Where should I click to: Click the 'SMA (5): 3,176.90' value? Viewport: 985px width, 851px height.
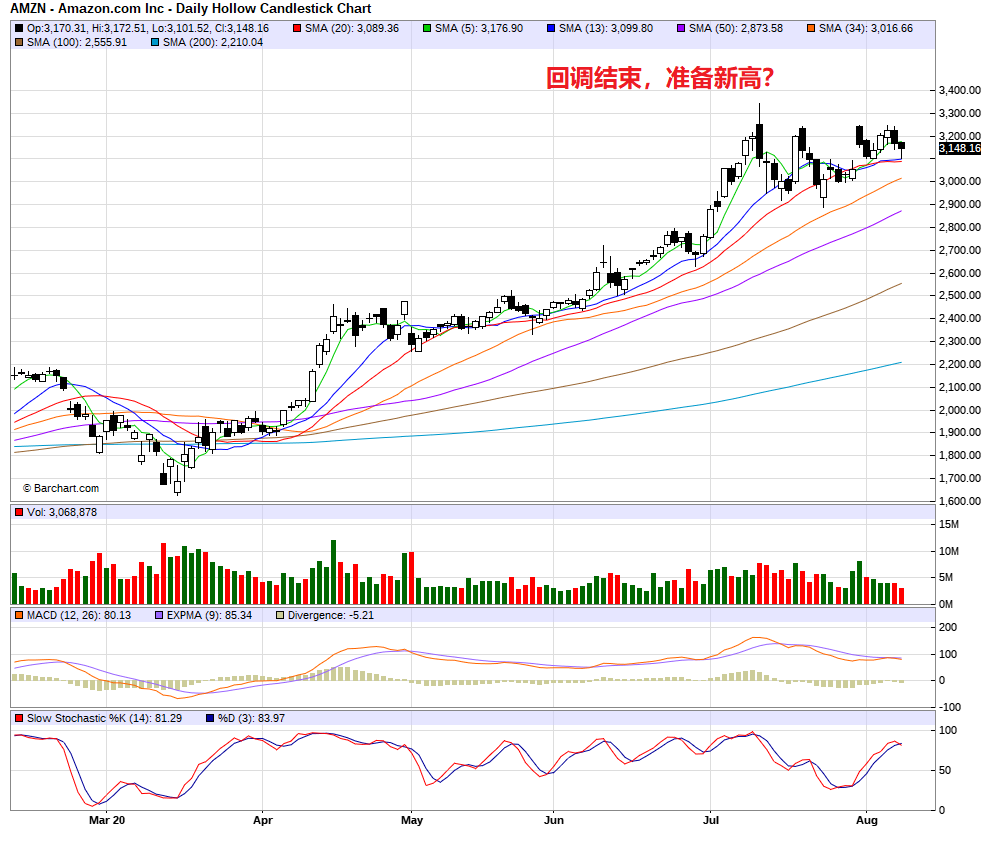(479, 28)
